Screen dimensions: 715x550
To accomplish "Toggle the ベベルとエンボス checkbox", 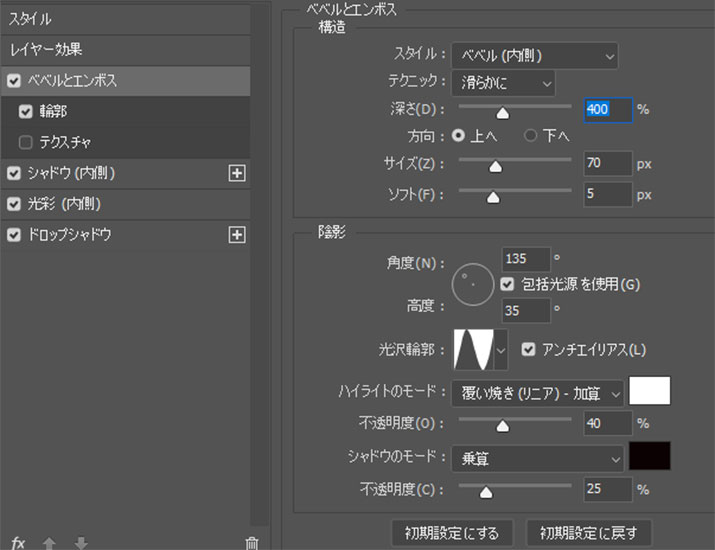I will click(14, 81).
